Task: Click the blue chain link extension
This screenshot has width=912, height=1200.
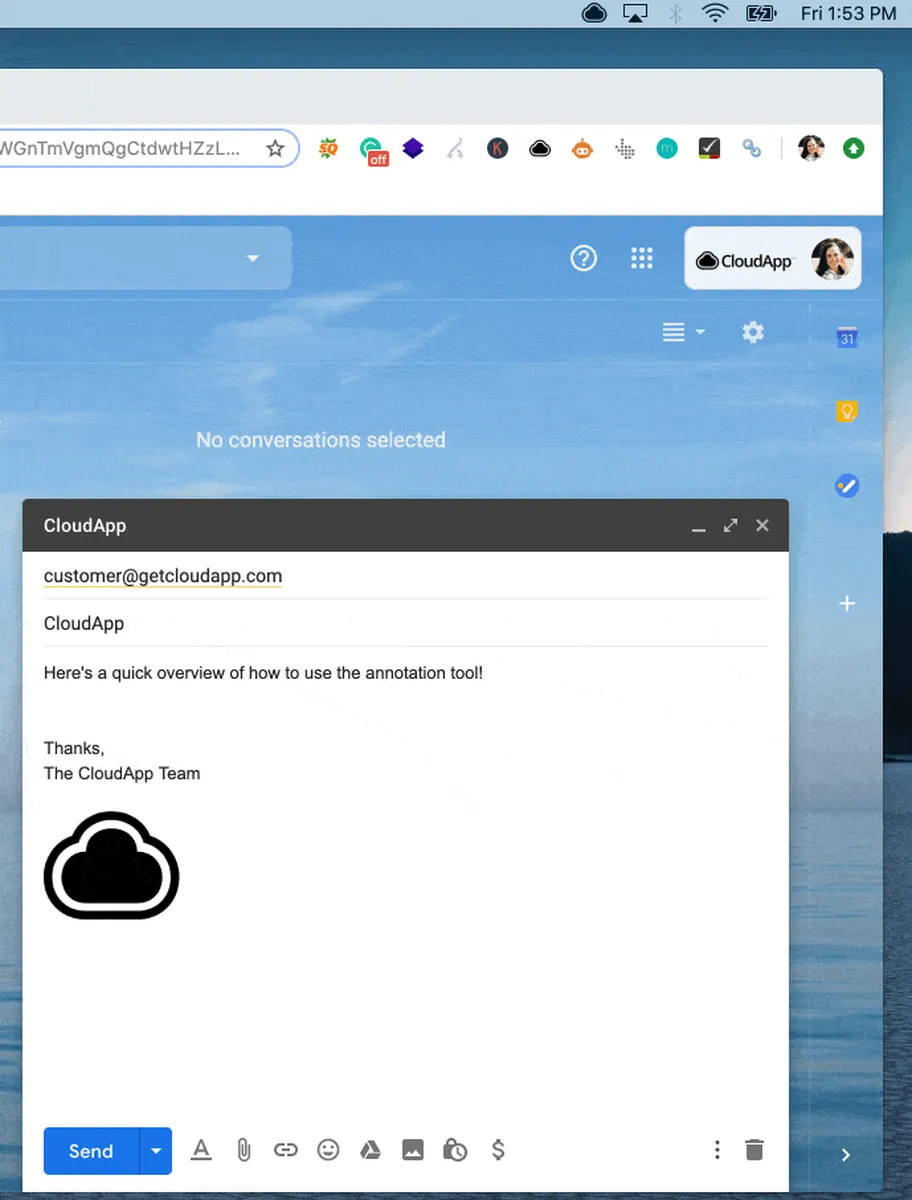Action: tap(751, 149)
